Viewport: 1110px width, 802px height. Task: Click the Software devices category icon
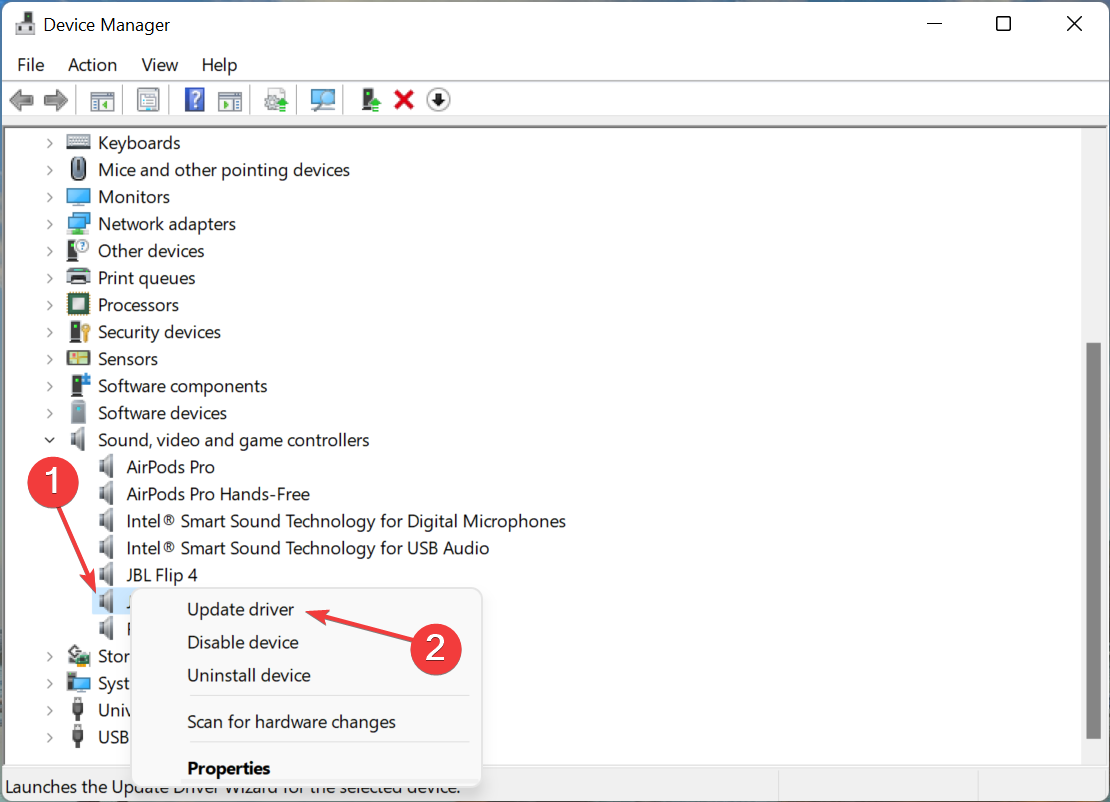click(78, 412)
